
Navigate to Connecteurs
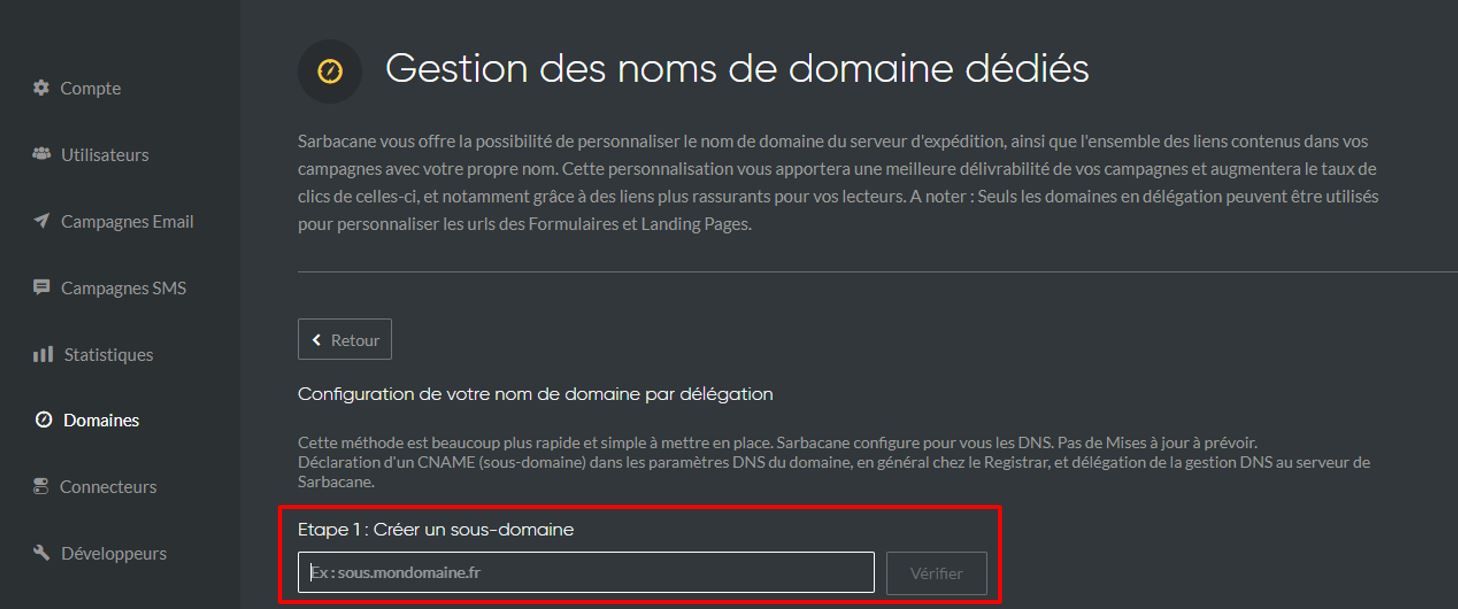tap(108, 487)
